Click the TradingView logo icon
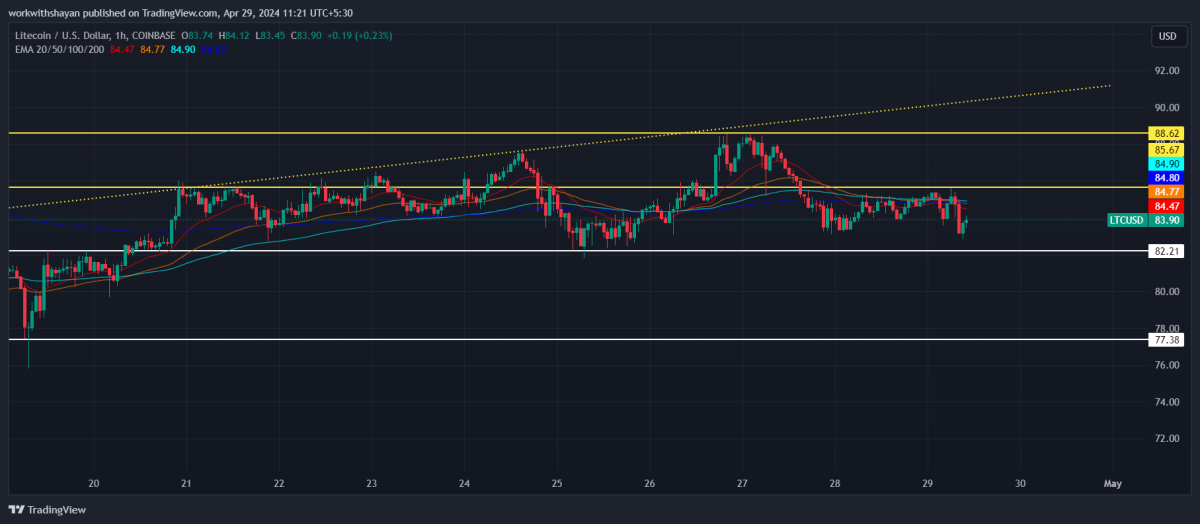This screenshot has width=1200, height=524. 15,509
